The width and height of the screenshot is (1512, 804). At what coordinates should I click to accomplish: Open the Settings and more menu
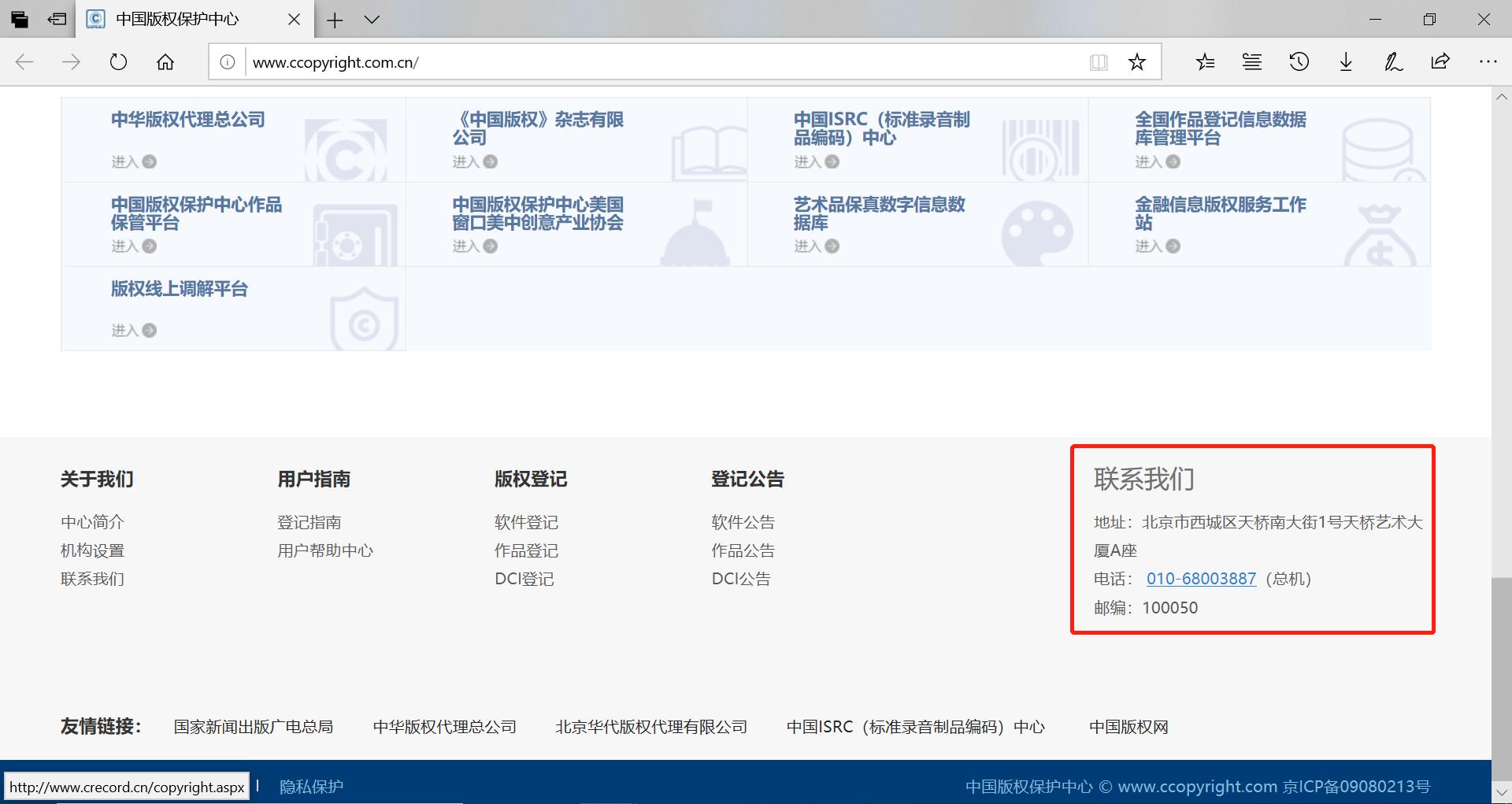(x=1488, y=61)
